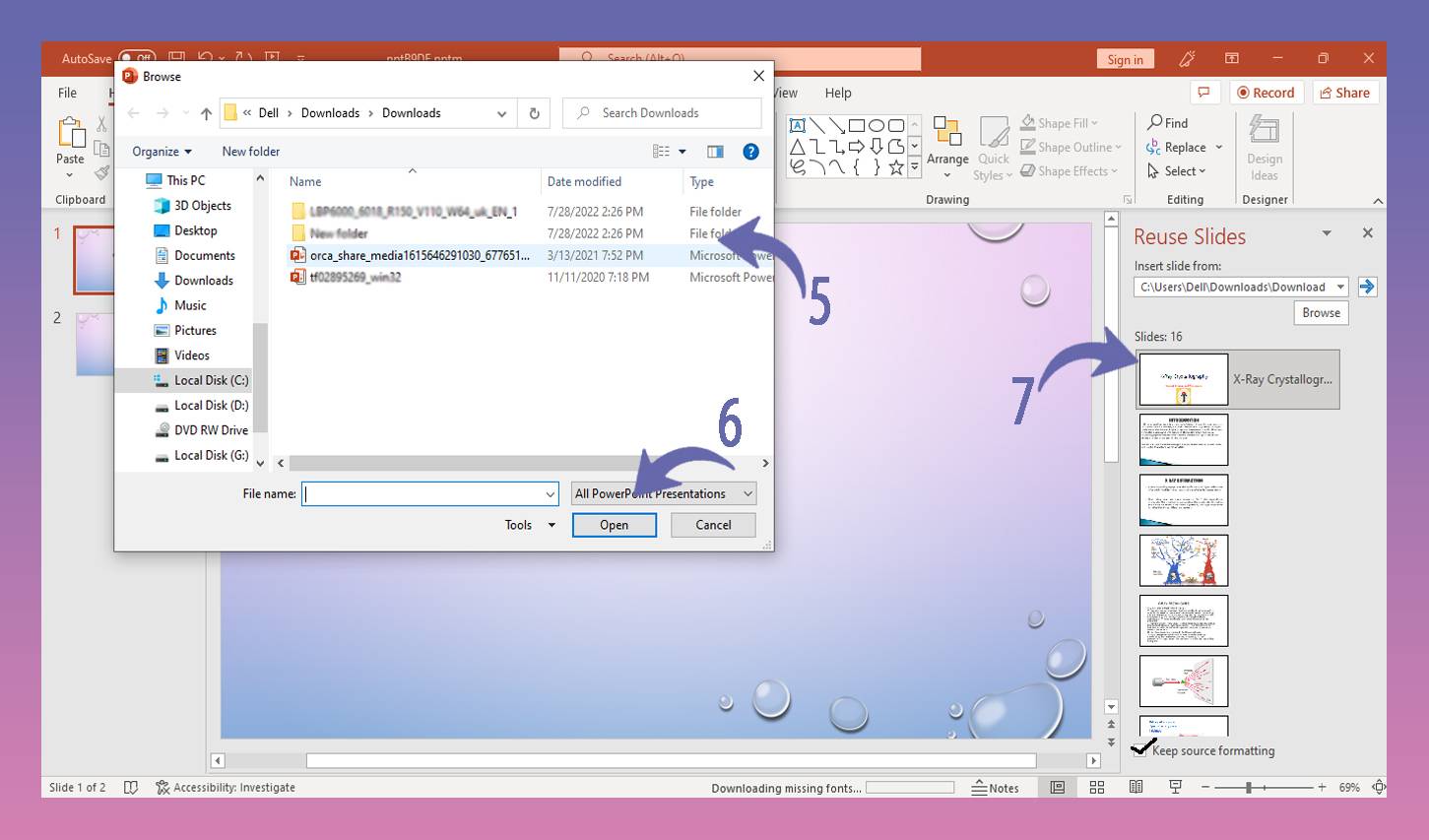This screenshot has height=840, width=1429.
Task: Click Browse button in Reuse Slides
Action: 1321,313
